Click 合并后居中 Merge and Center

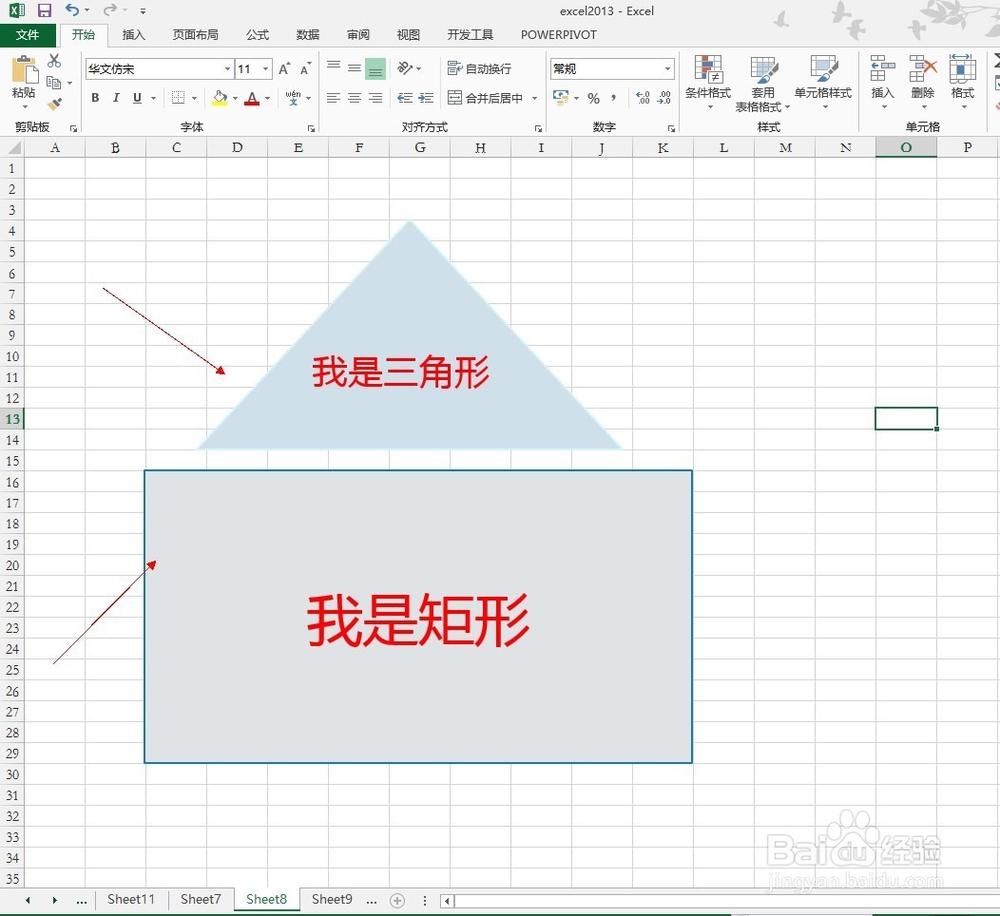point(485,98)
